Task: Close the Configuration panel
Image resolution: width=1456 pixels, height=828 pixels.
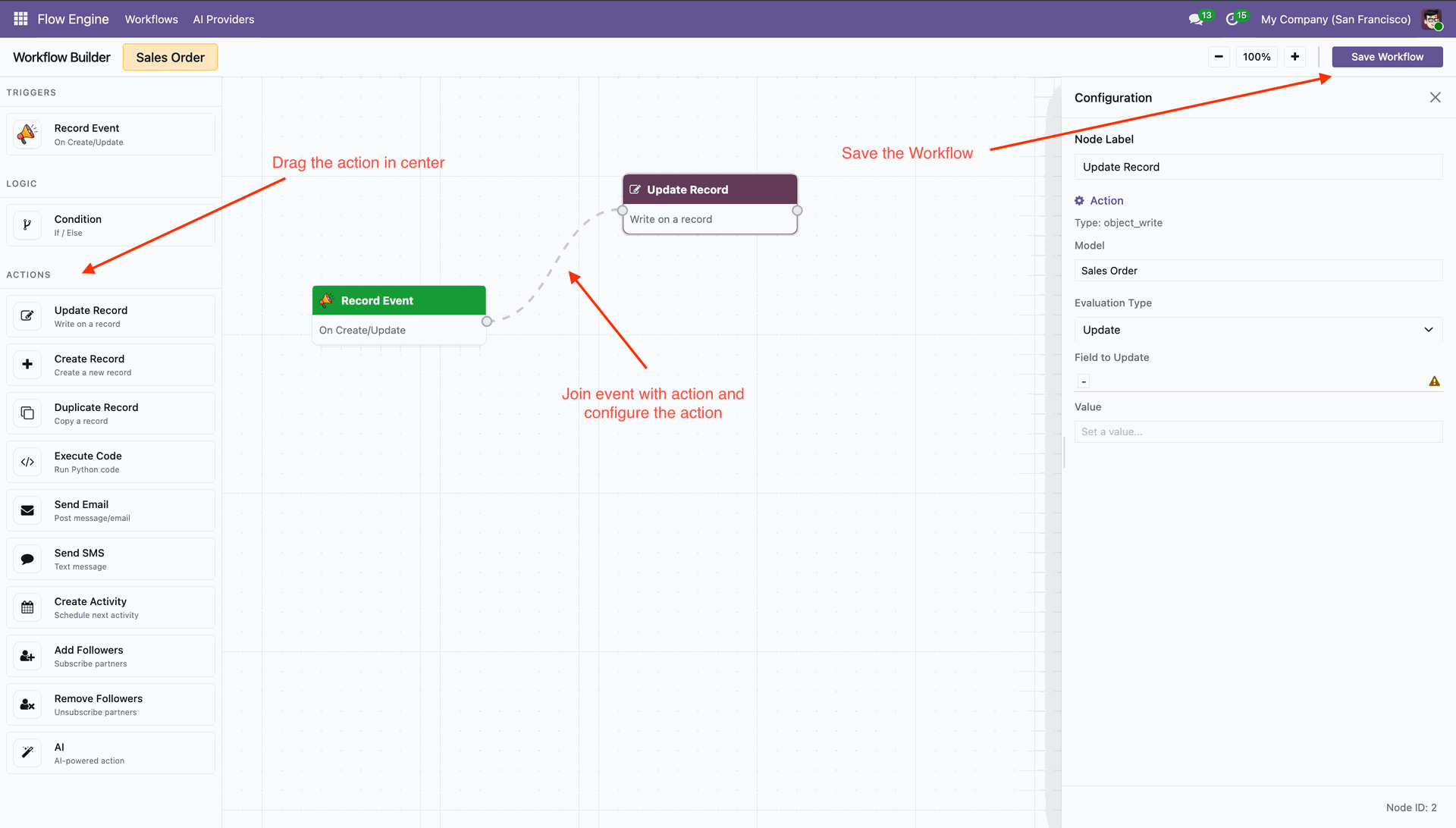Action: tap(1435, 98)
